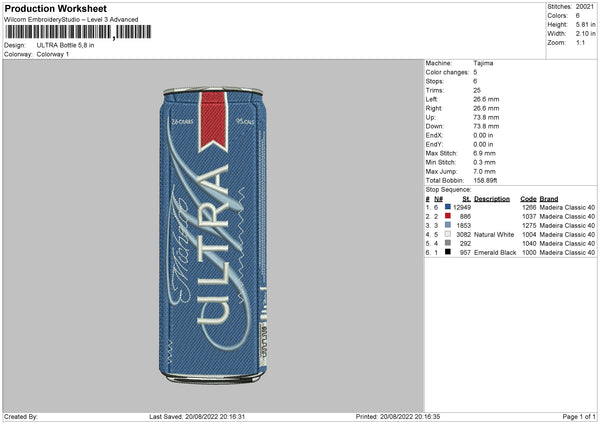
Task: Click the Trims value 25
Action: tap(477, 90)
